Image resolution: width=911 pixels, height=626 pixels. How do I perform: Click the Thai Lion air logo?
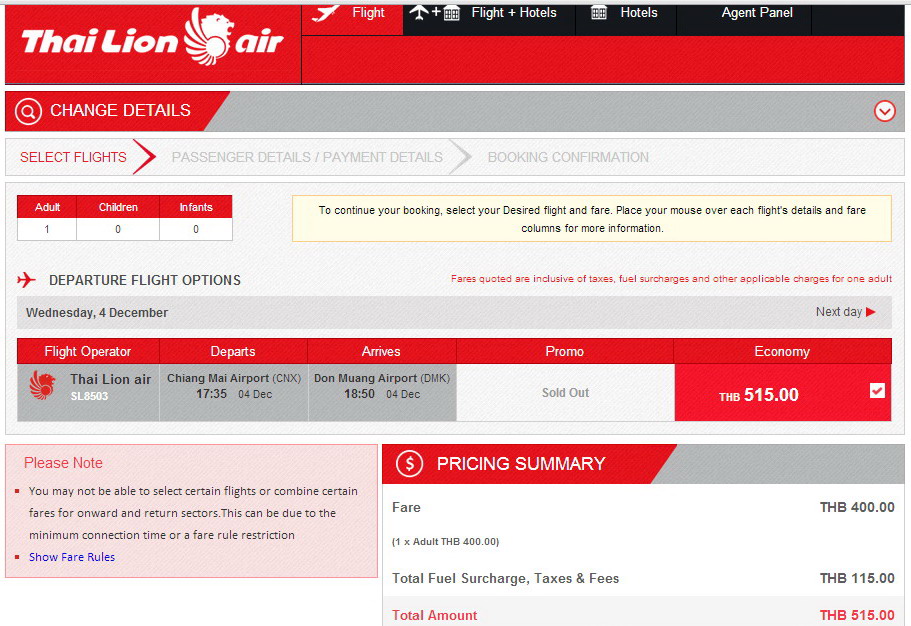[x=152, y=40]
